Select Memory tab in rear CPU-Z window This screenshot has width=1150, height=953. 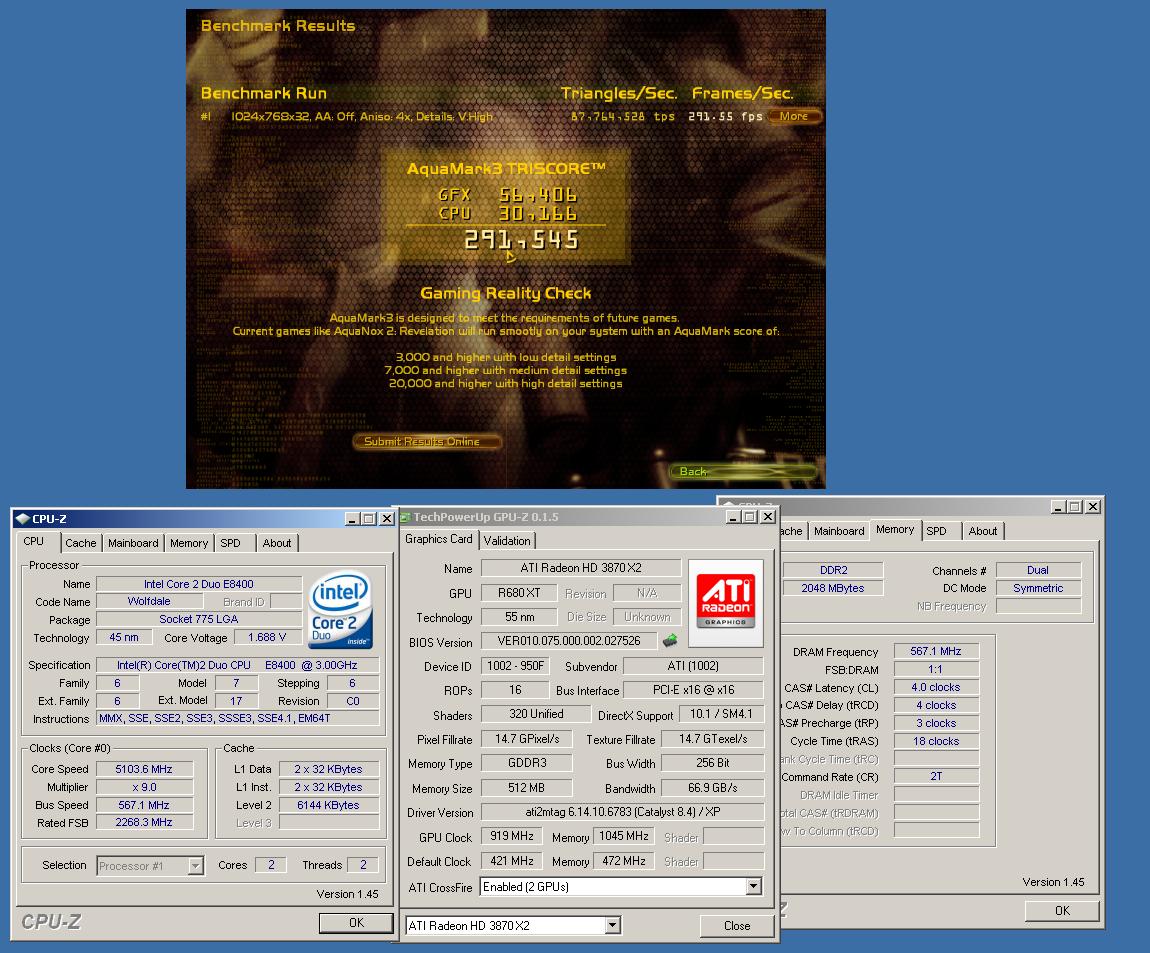pyautogui.click(x=895, y=530)
